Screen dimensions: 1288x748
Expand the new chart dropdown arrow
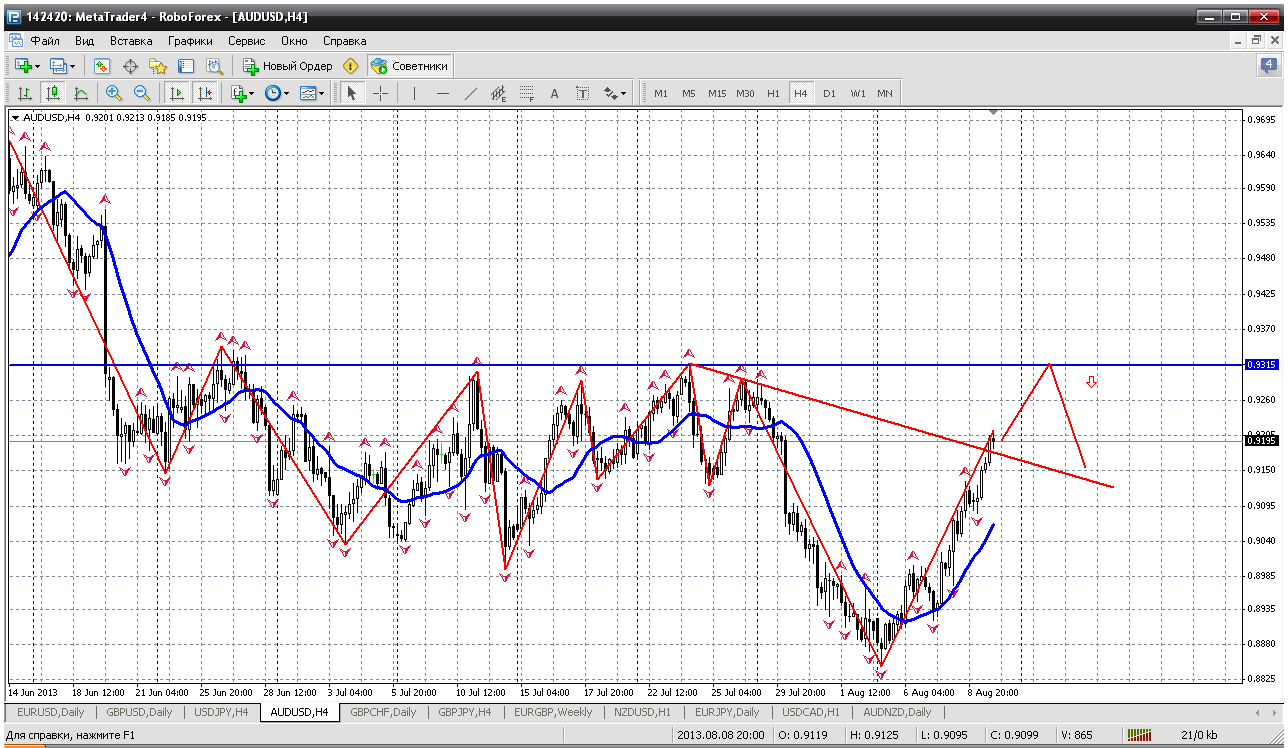(38, 66)
